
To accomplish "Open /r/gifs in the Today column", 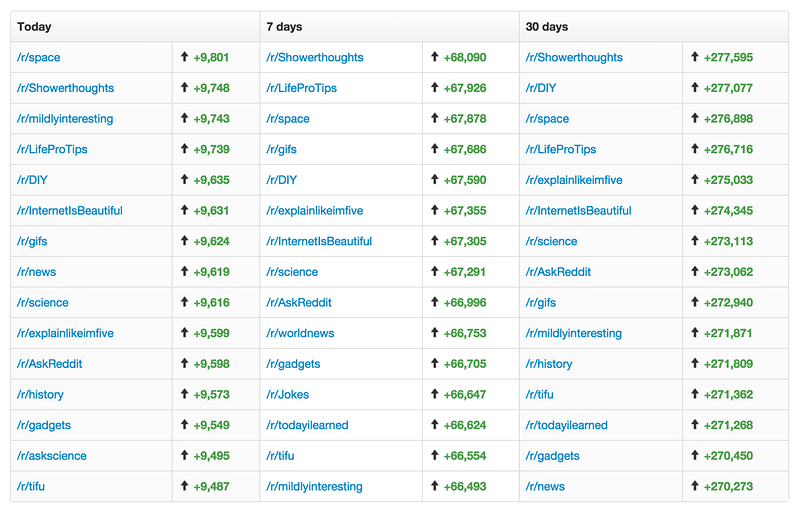I will [32, 241].
